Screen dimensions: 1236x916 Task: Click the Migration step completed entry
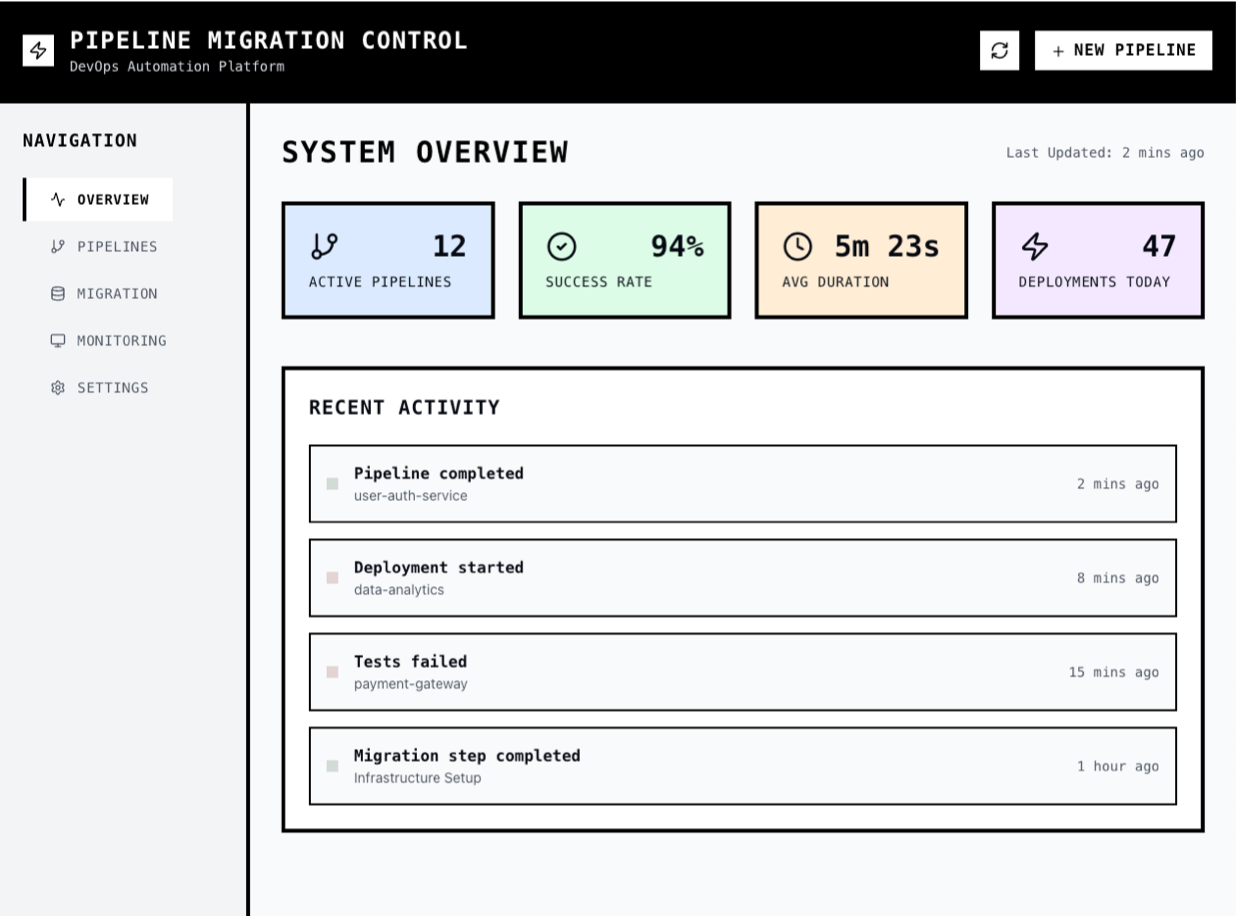(x=744, y=765)
